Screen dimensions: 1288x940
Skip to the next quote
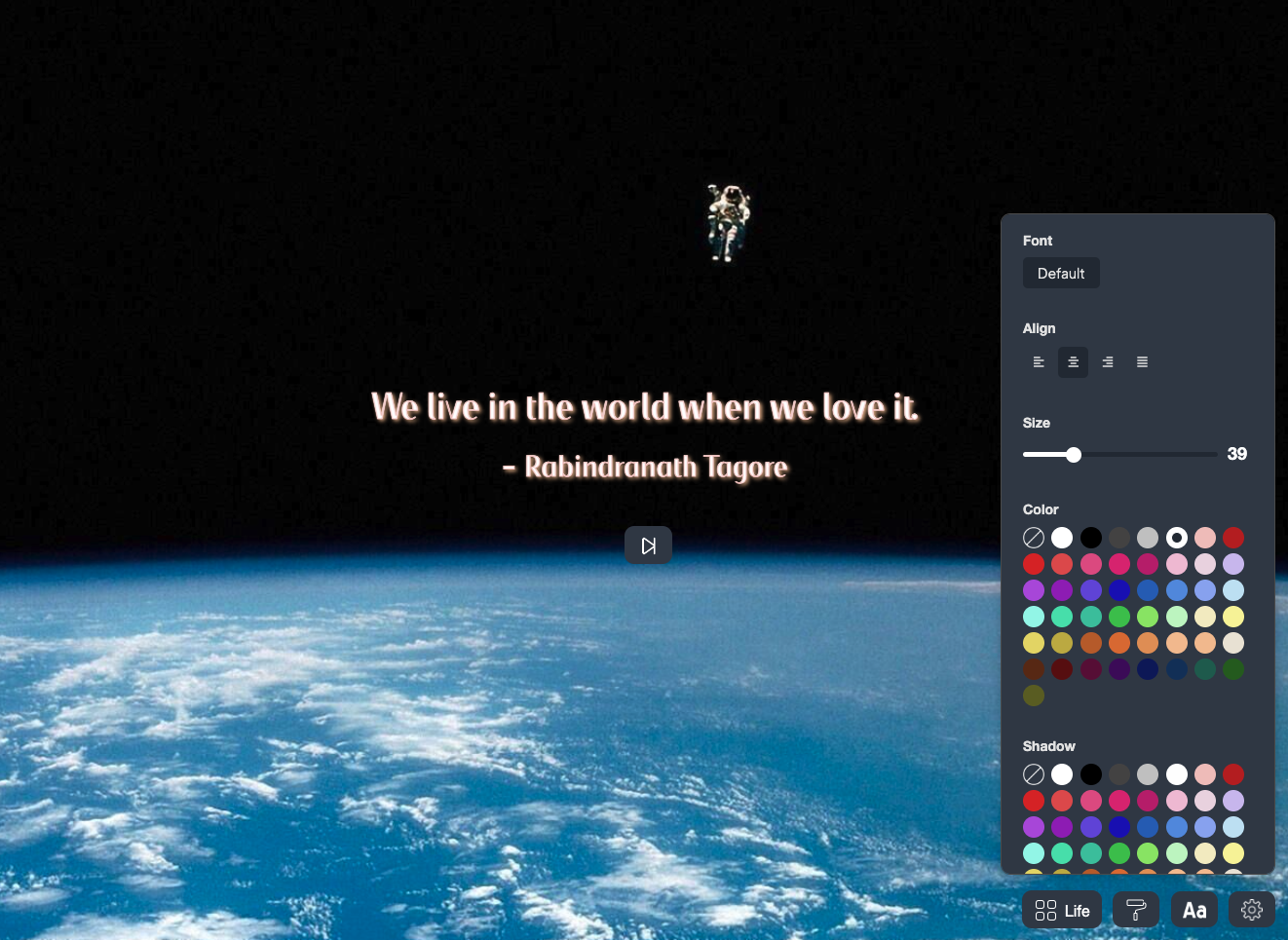point(648,545)
